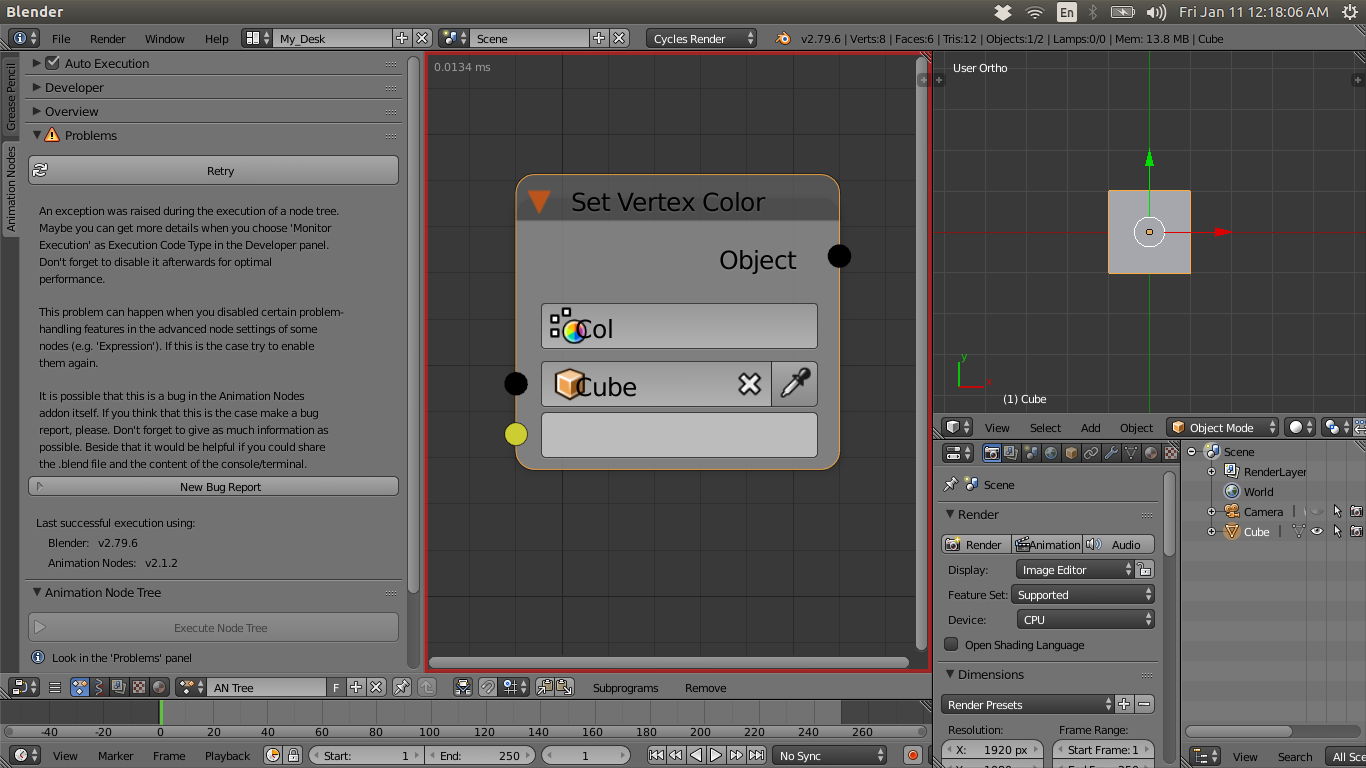Hide the Cube using its eye toggle
Viewport: 1366px width, 768px height.
click(x=1316, y=531)
